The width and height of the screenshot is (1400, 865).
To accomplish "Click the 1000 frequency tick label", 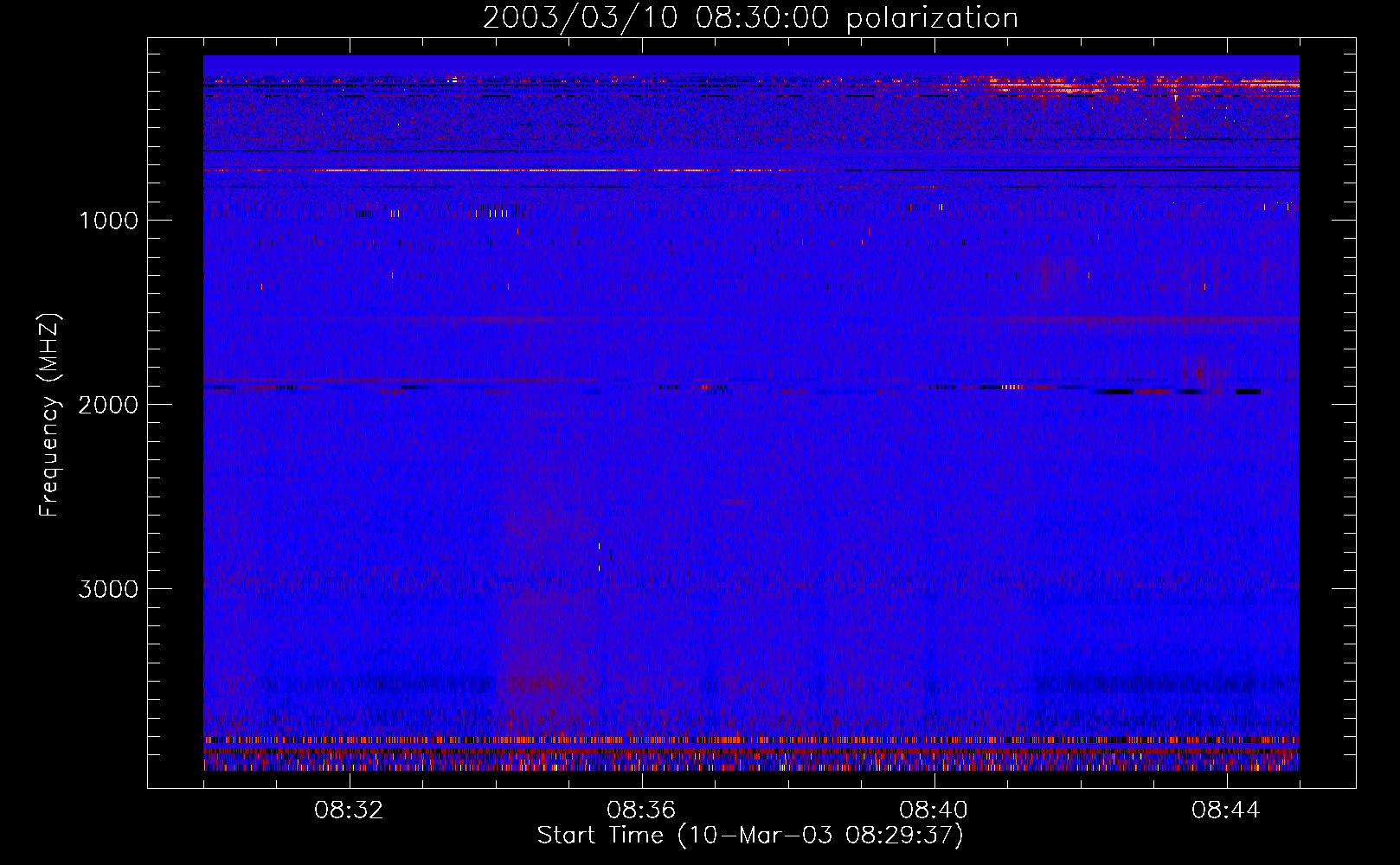I will point(108,221).
